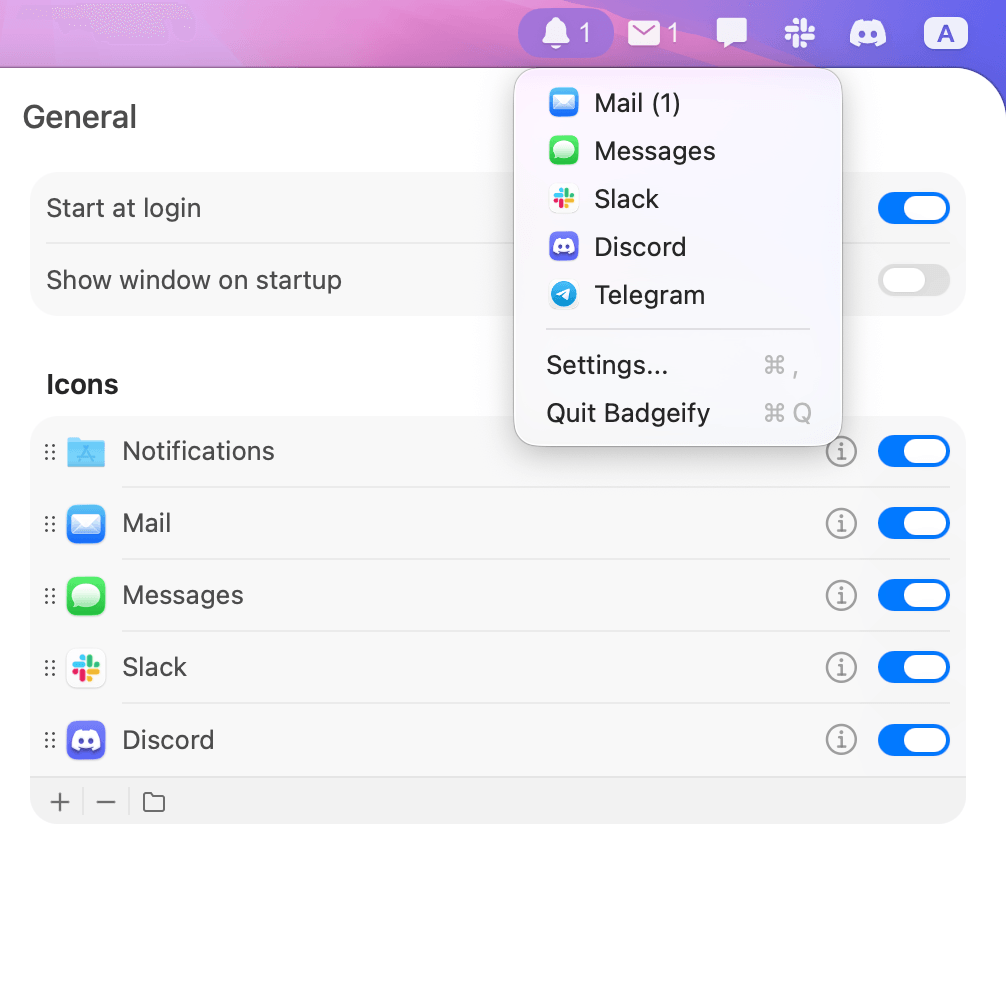
Task: Click the Messages bubble menu bar icon
Action: [731, 33]
